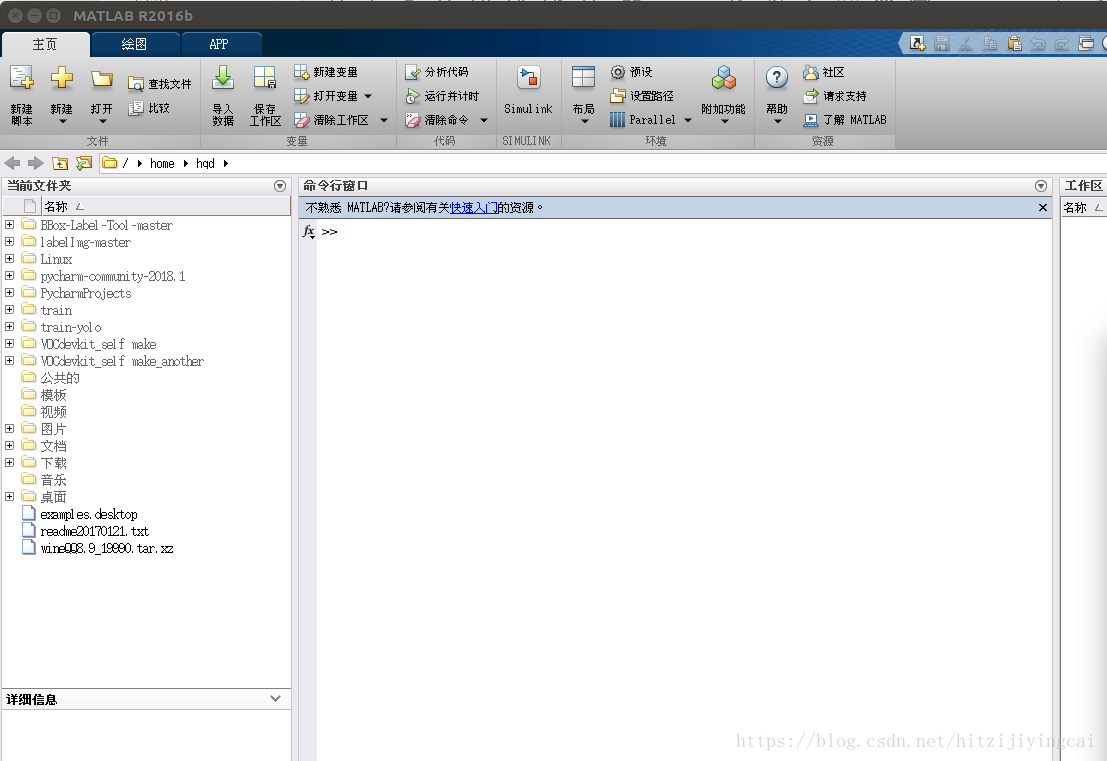The image size is (1107, 761).
Task: Open Community (社区)
Action: pyautogui.click(x=824, y=72)
